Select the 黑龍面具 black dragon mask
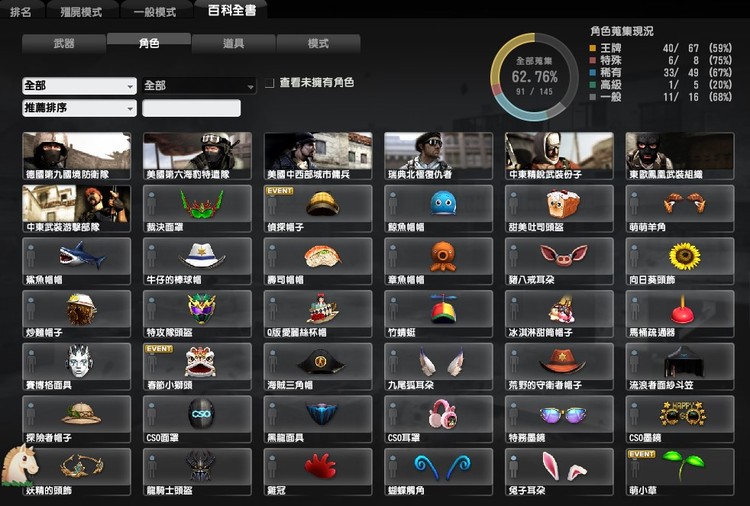Screen dimensions: 750x506 point(318,419)
